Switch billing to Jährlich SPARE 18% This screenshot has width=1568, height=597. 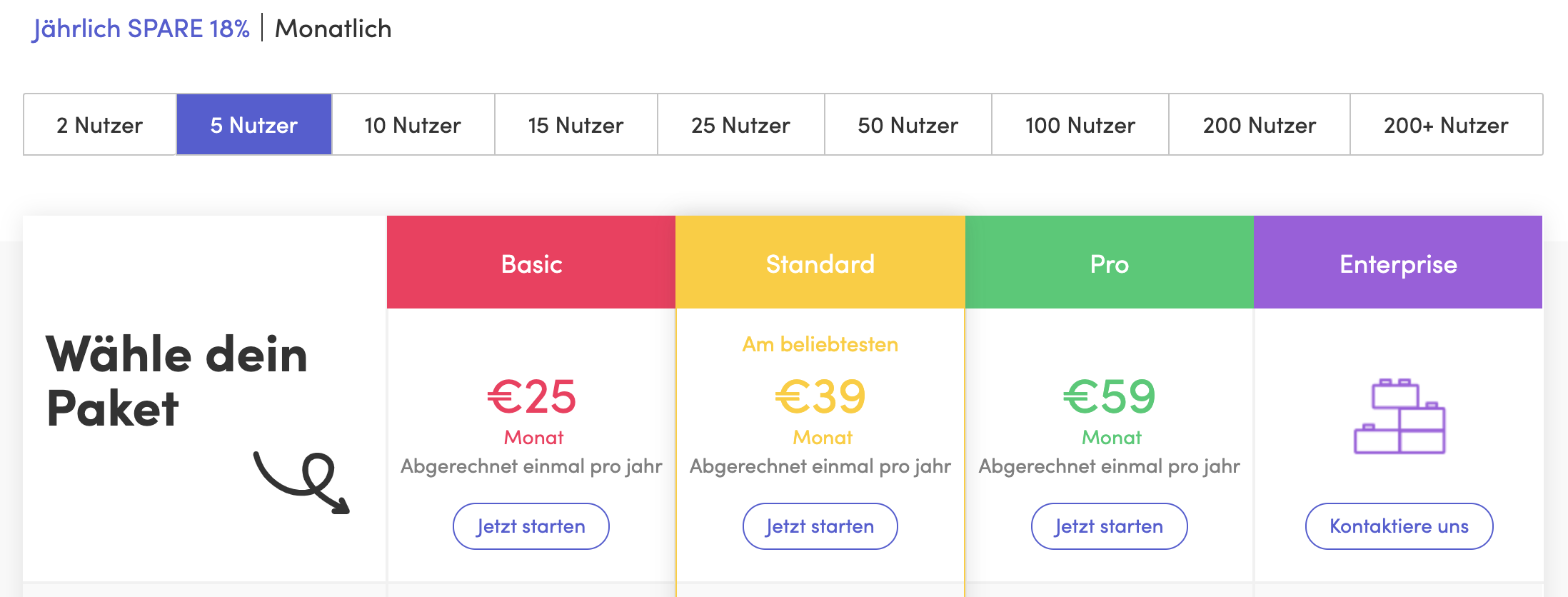pyautogui.click(x=141, y=29)
